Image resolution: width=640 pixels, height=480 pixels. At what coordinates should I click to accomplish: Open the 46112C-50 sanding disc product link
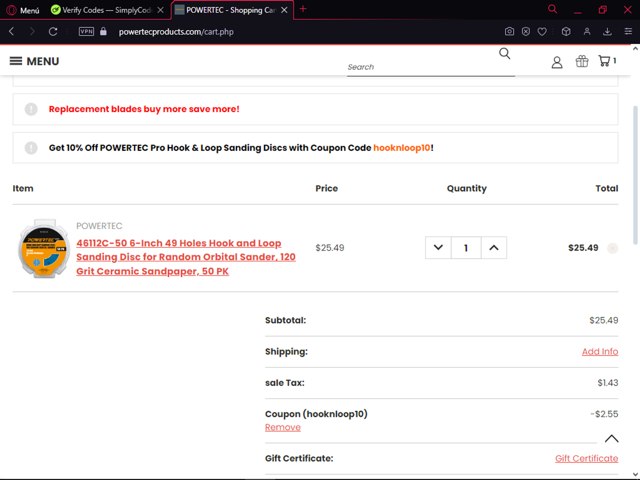point(186,257)
